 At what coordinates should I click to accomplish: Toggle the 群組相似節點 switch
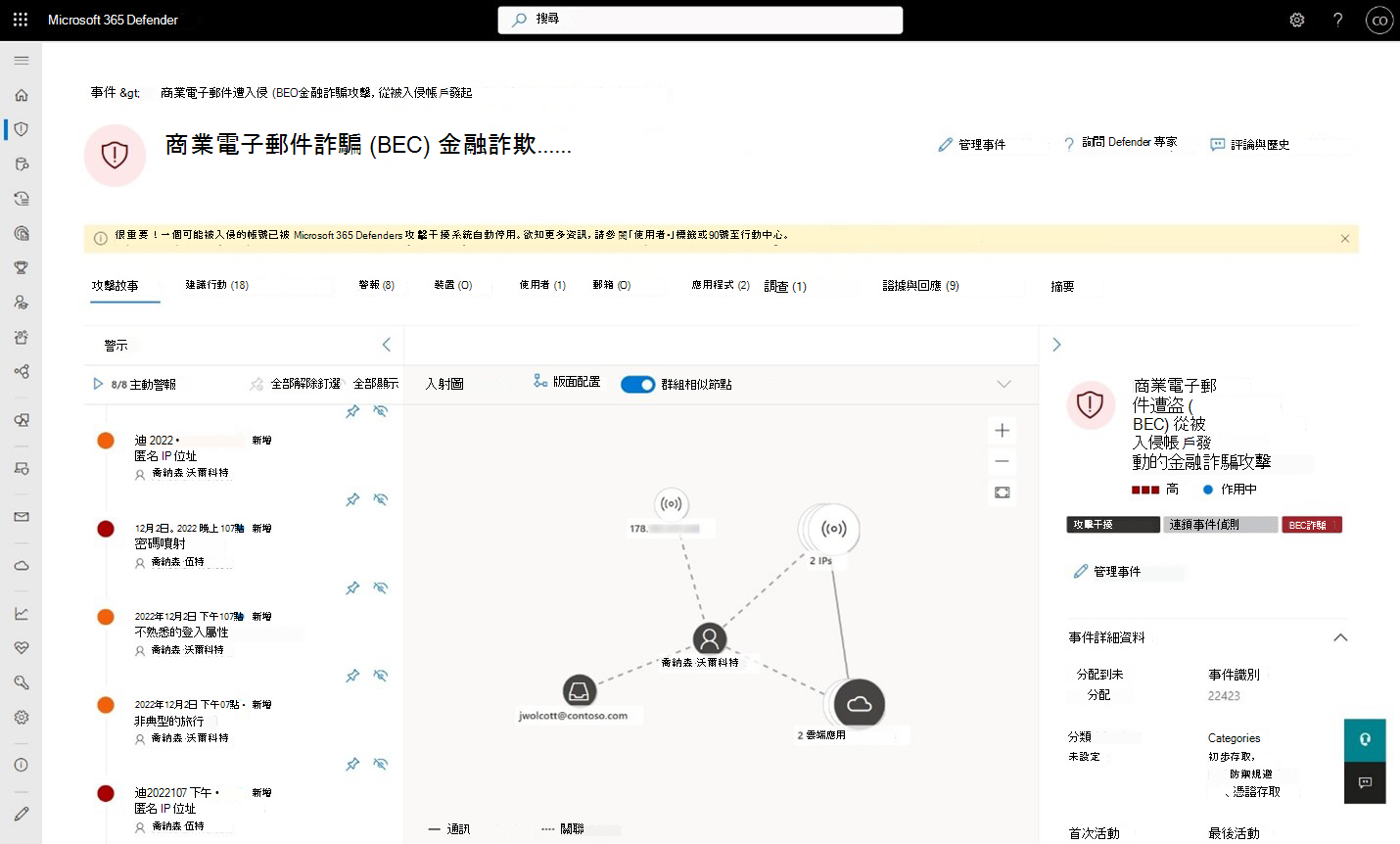[637, 384]
